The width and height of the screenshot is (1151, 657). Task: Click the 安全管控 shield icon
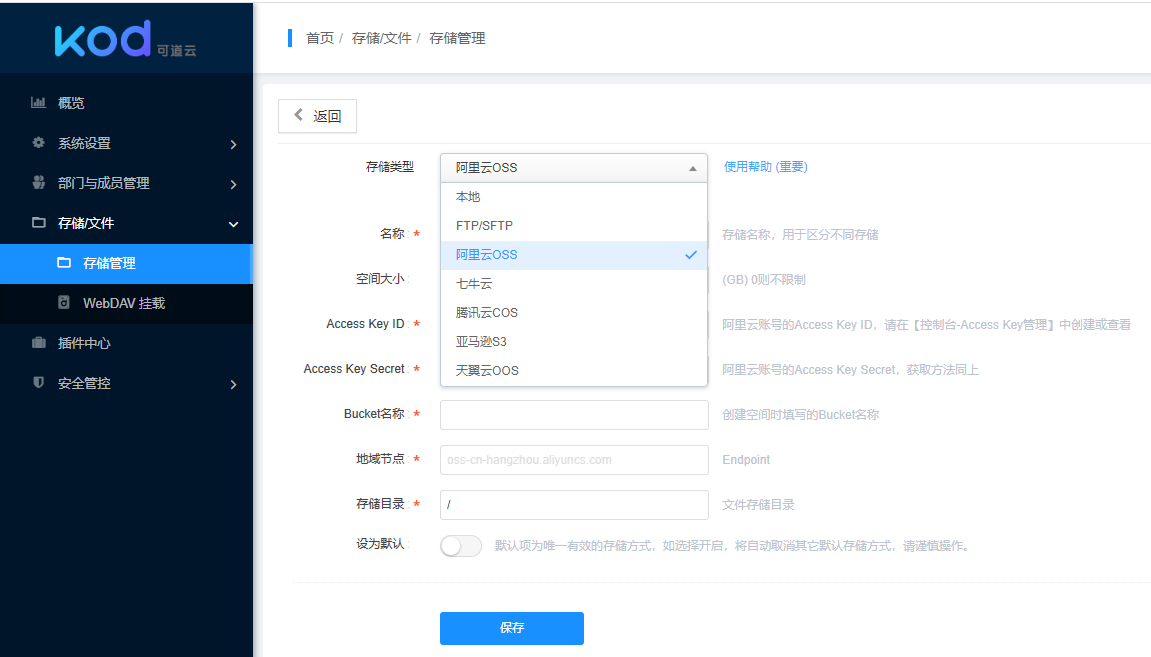[x=39, y=382]
